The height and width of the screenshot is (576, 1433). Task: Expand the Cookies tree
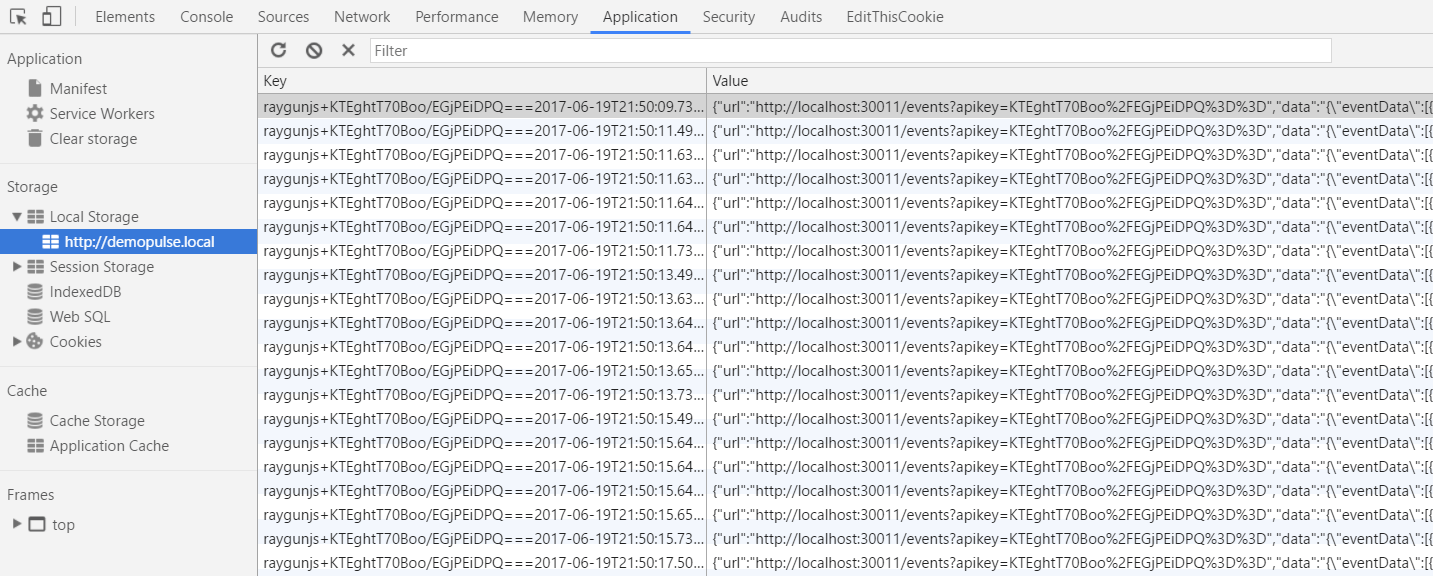(19, 341)
